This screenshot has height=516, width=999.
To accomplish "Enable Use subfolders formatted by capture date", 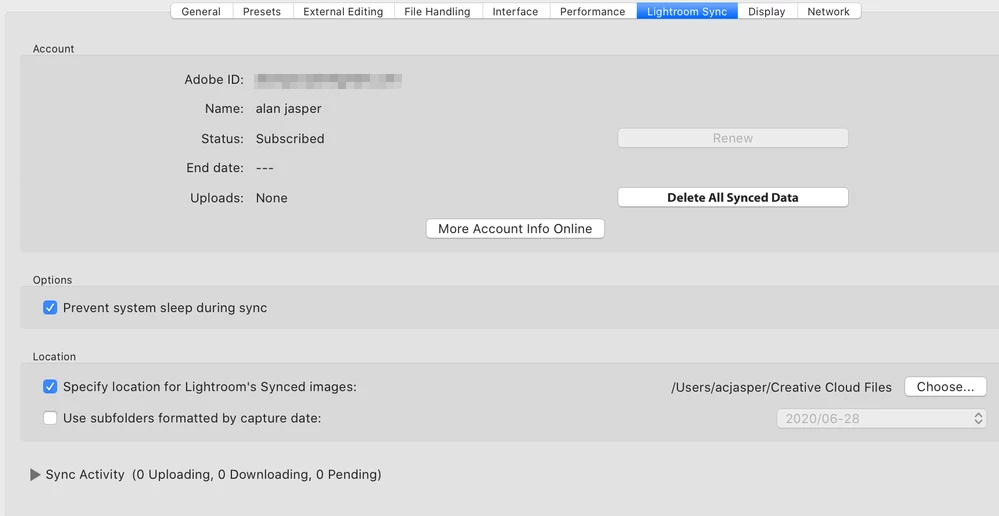I will click(x=50, y=419).
